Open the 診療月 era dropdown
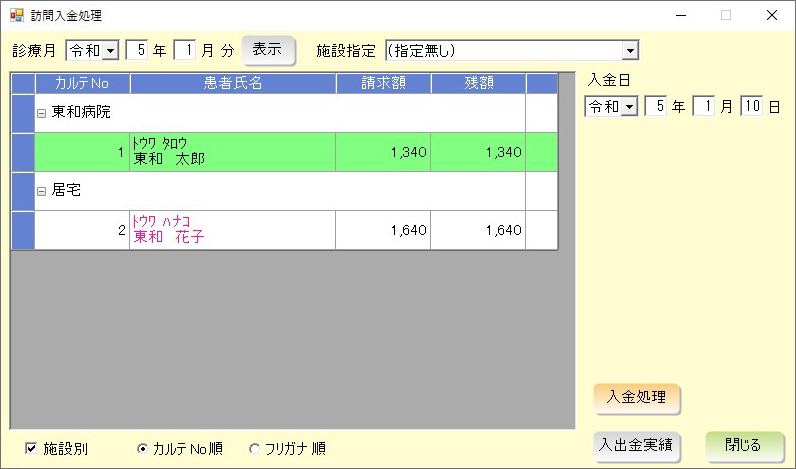The height and width of the screenshot is (469, 796). (x=110, y=50)
